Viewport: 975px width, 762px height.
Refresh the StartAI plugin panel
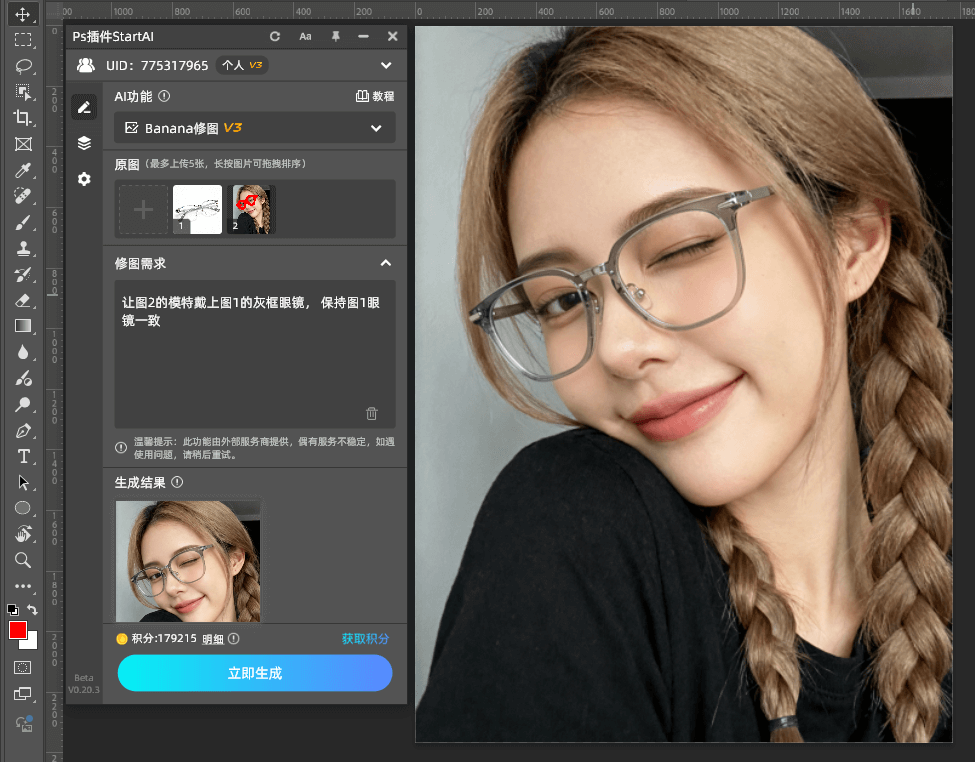pos(275,36)
